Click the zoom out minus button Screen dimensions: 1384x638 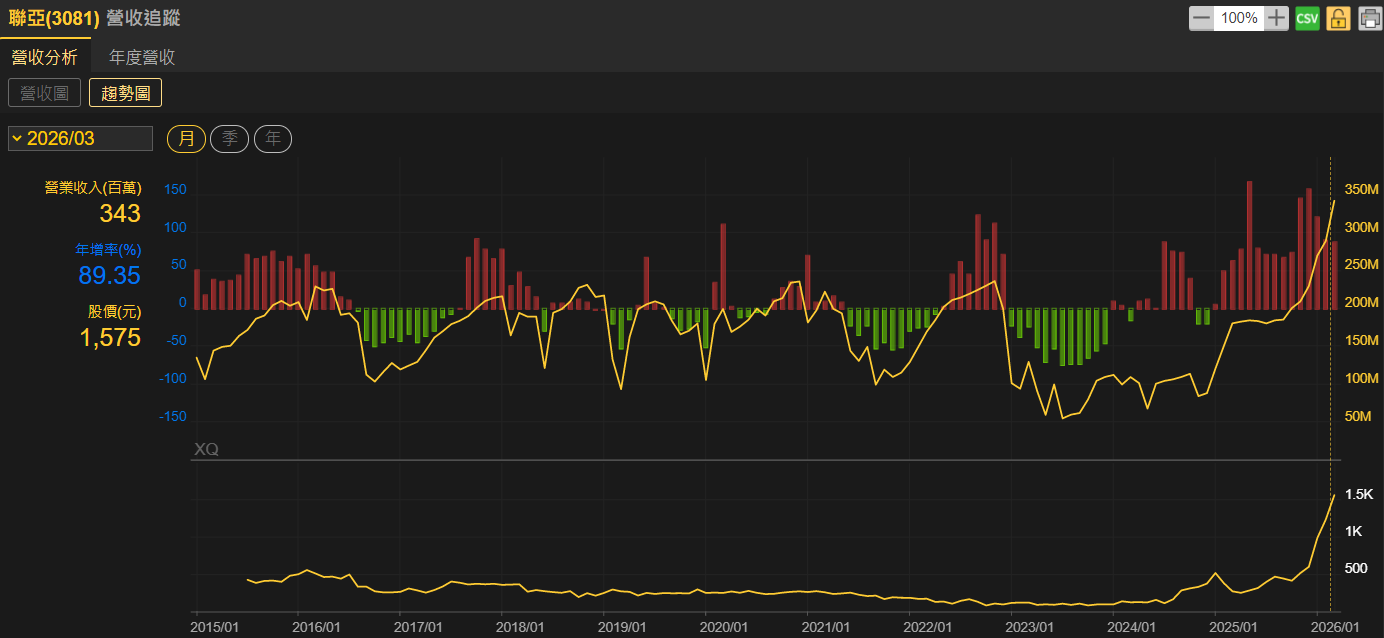point(1201,18)
